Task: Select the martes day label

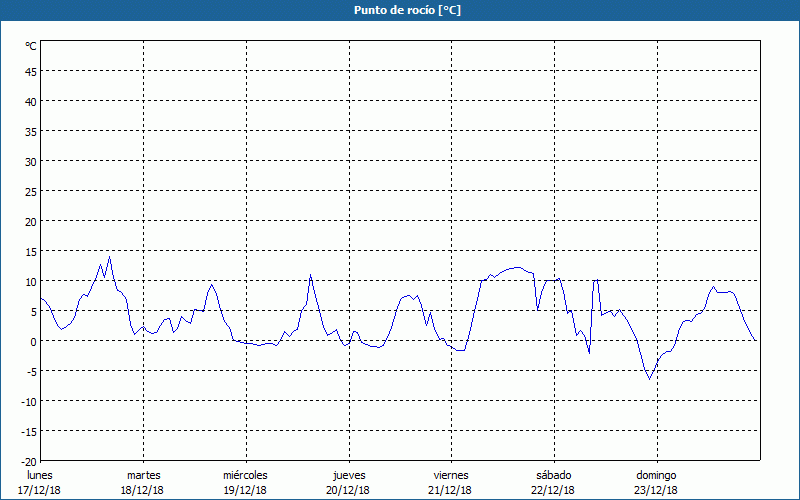Action: [143, 475]
